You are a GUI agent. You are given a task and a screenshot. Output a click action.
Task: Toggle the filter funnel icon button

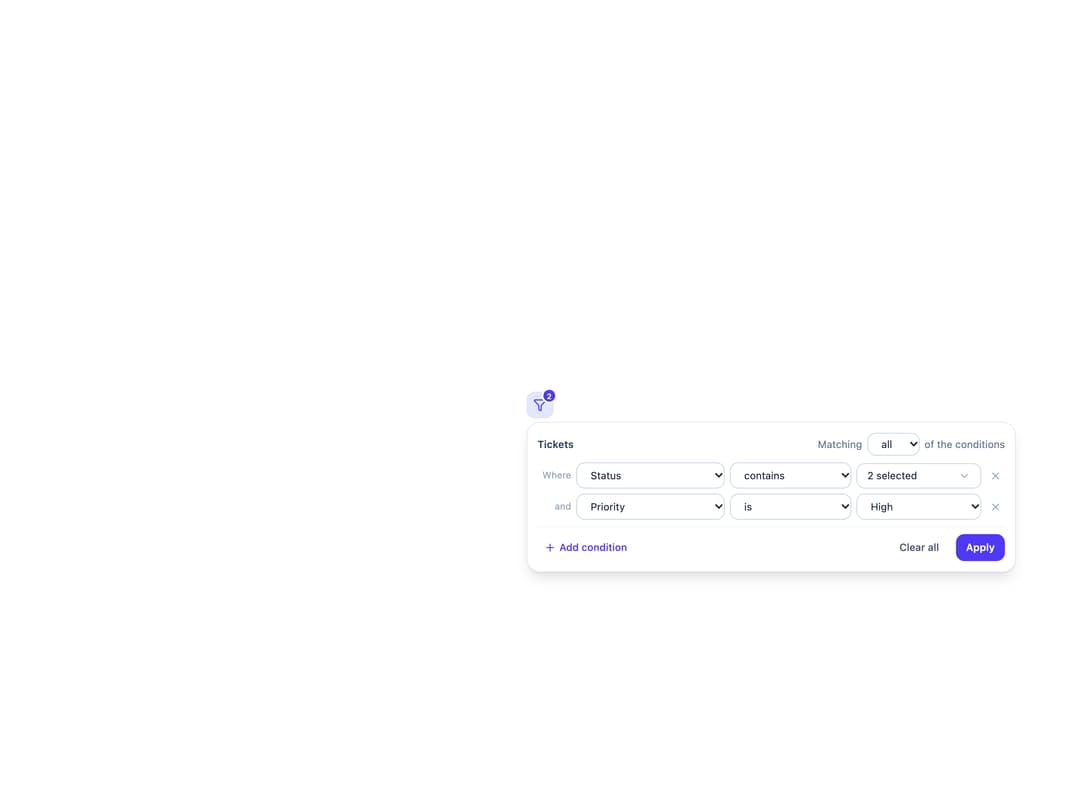(x=539, y=405)
